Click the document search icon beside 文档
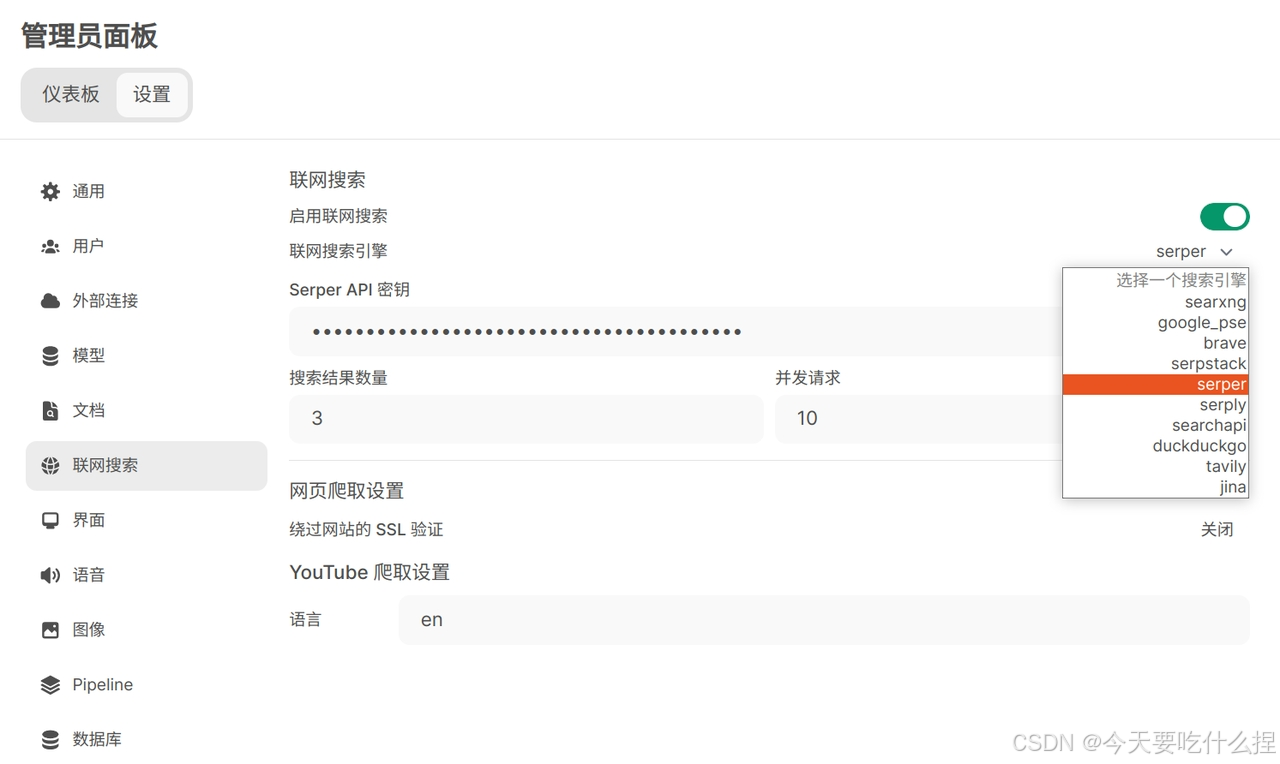 pos(50,411)
